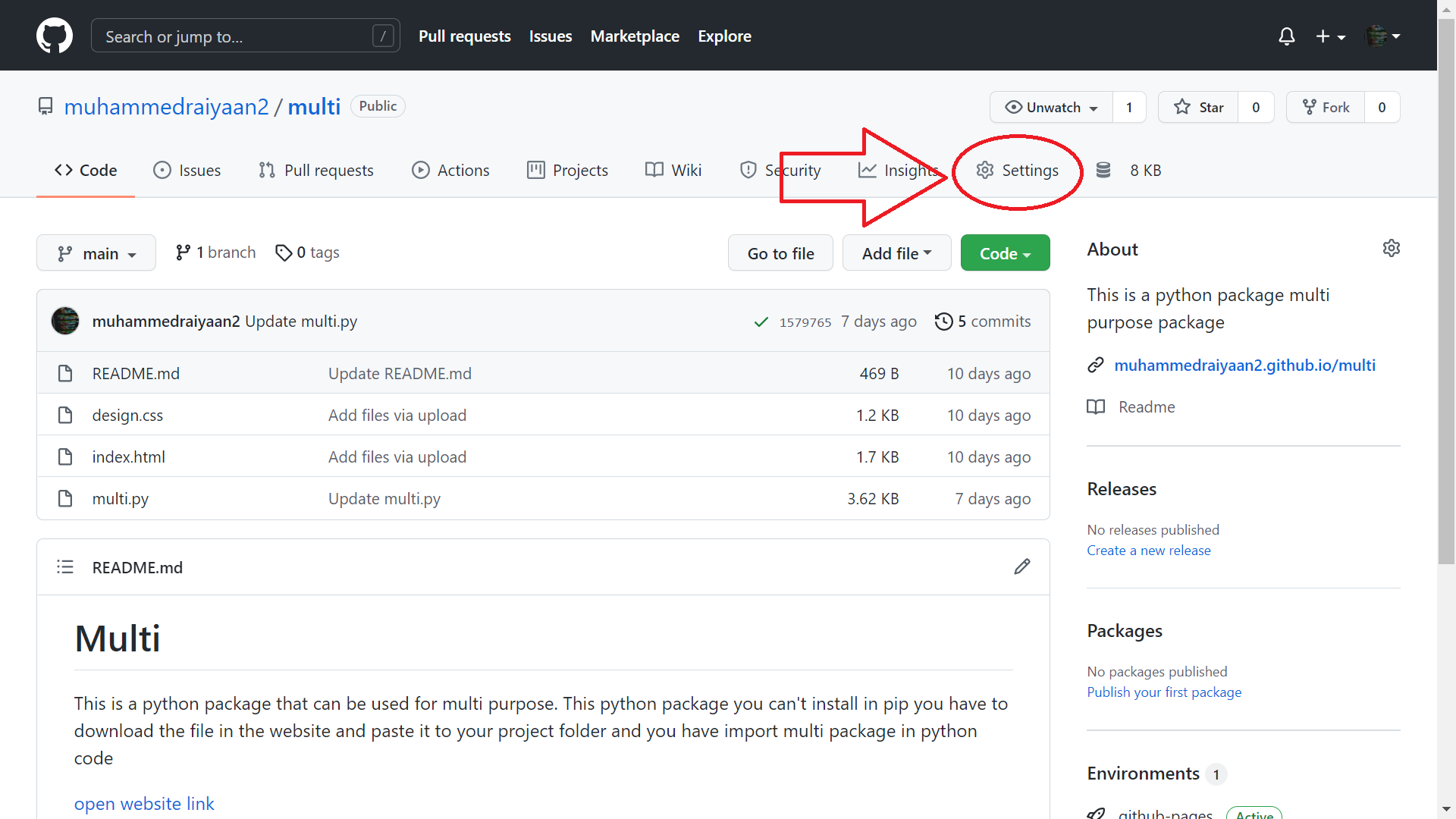Open About section gear settings

pyautogui.click(x=1391, y=249)
